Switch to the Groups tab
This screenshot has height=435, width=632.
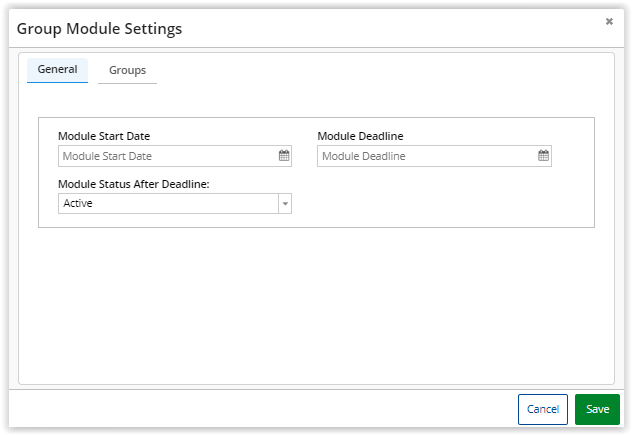[127, 71]
